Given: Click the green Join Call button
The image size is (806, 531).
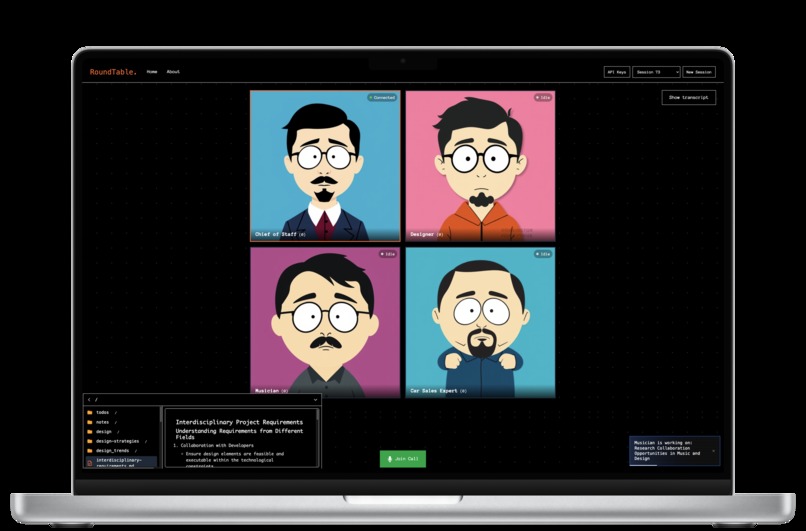Looking at the screenshot, I should click(x=403, y=459).
